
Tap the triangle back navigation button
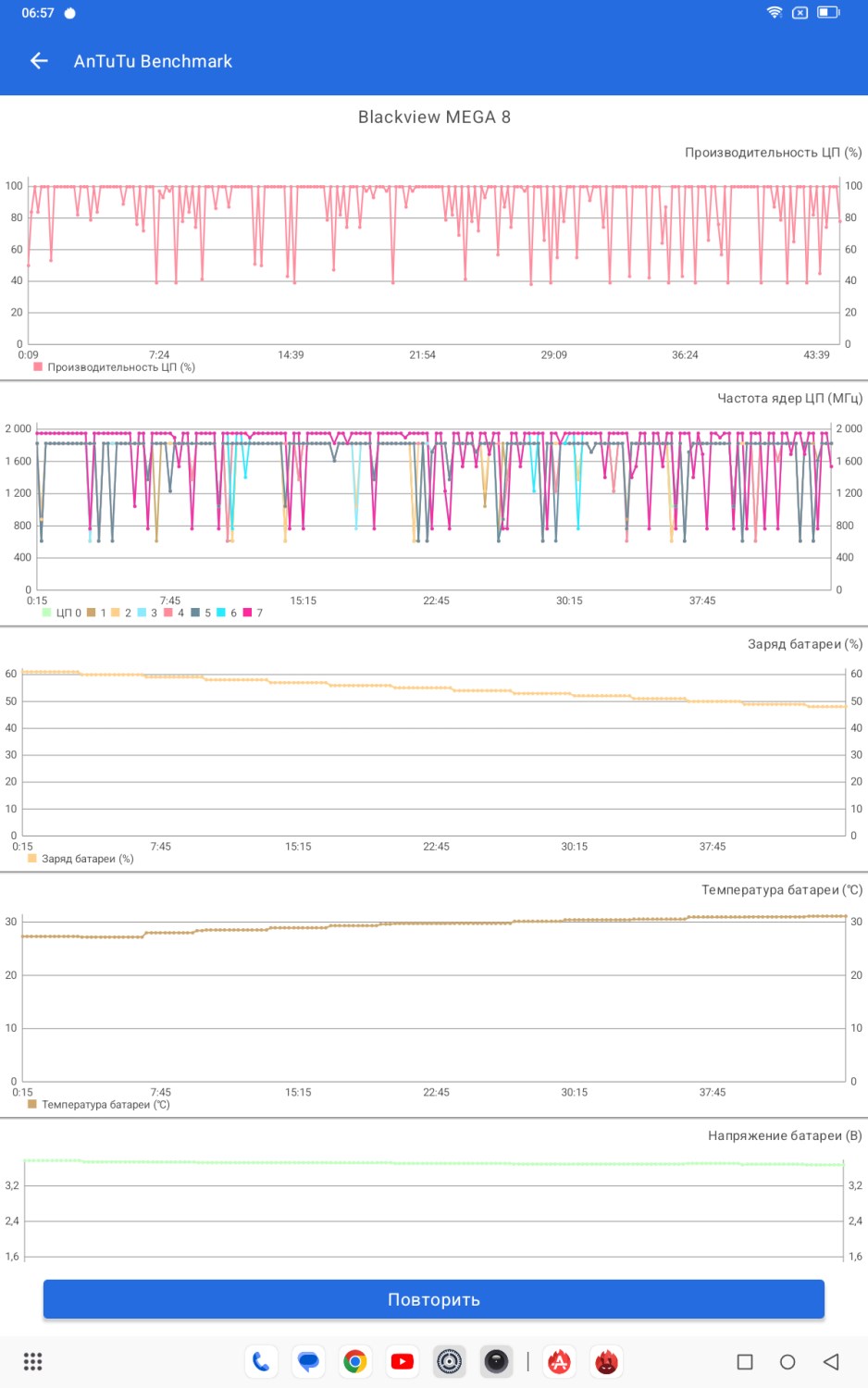[x=831, y=1361]
